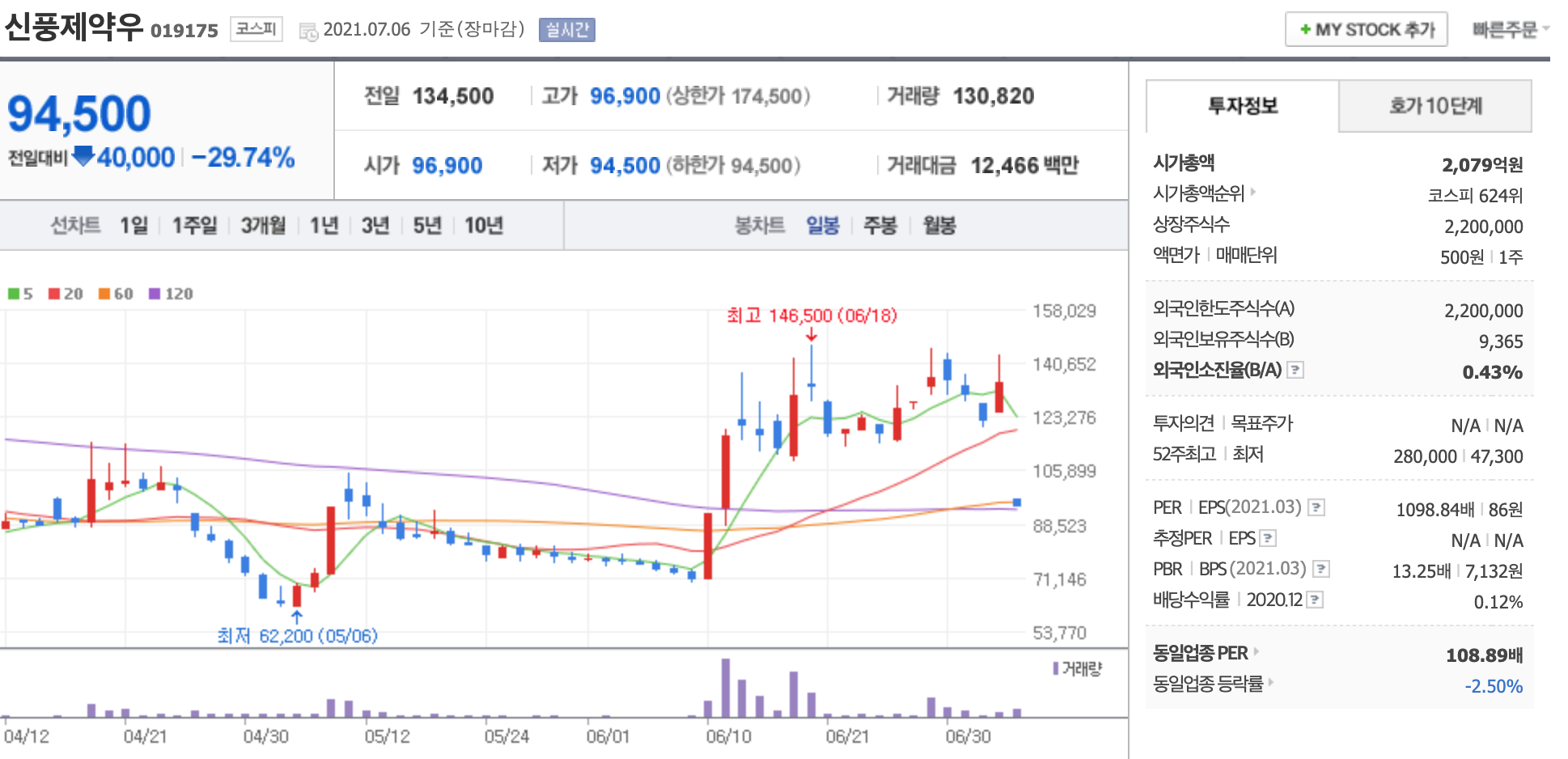The height and width of the screenshot is (759, 1568).
Task: Click the purple 120-day moving average swatch
Action: point(155,294)
